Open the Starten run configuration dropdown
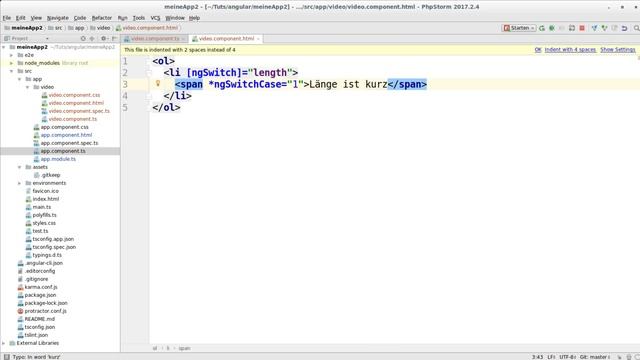Screen dimensions: 640x360 [519, 28]
